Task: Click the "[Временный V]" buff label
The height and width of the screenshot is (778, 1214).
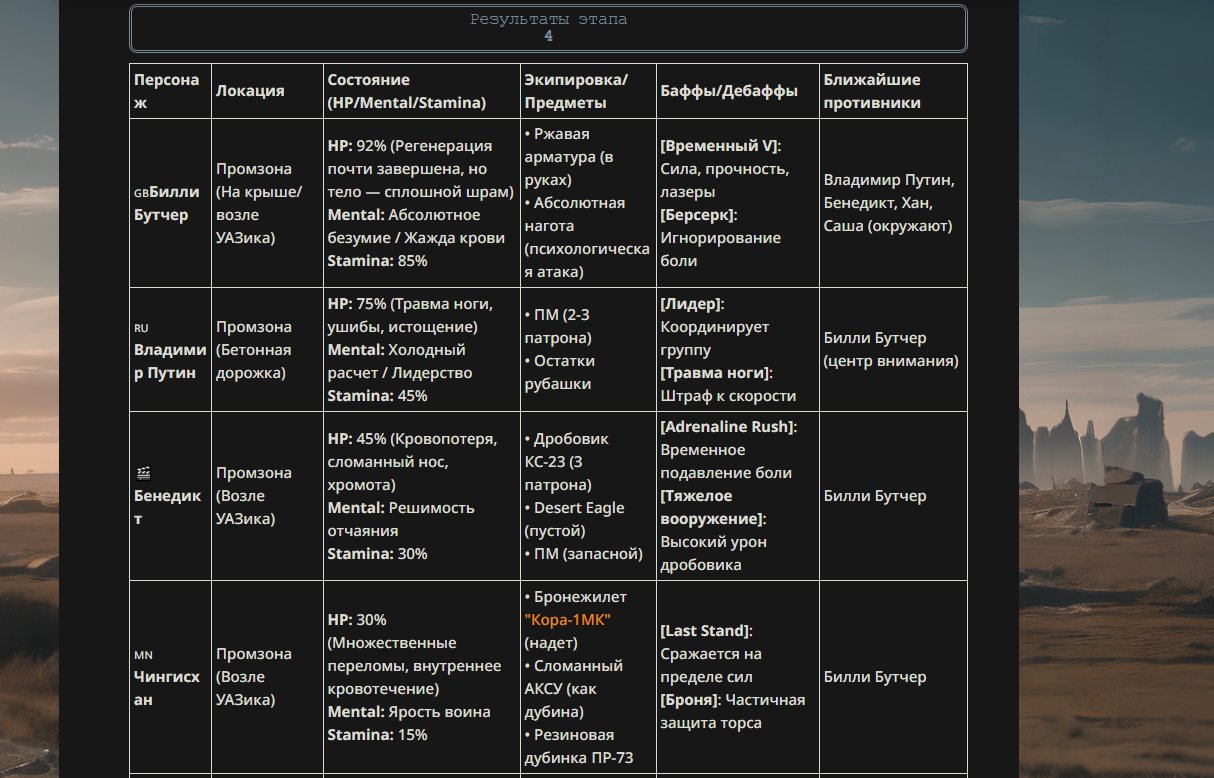Action: 720,146
